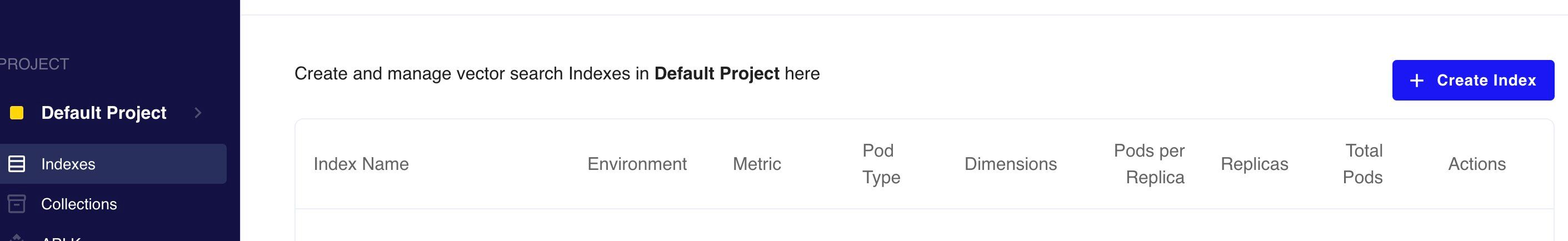Click the Pods per Replica header
Viewport: 1568px width, 241px height.
tap(1149, 164)
